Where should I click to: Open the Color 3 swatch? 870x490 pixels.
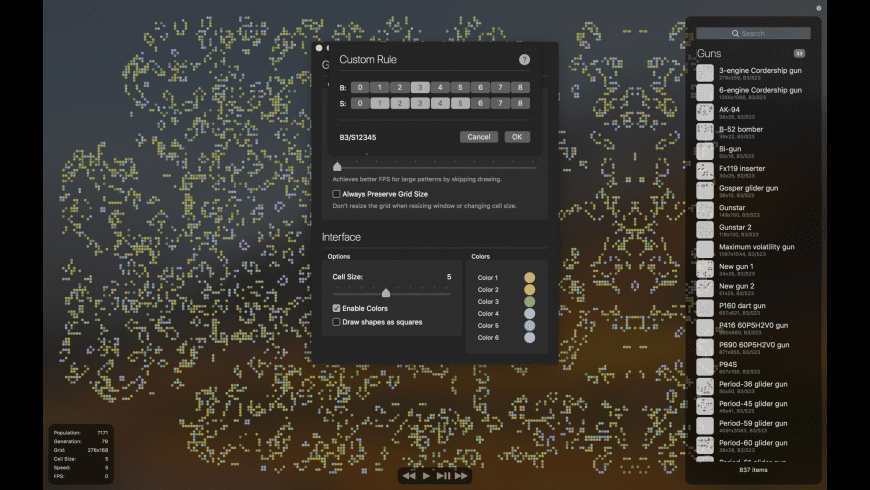click(529, 301)
